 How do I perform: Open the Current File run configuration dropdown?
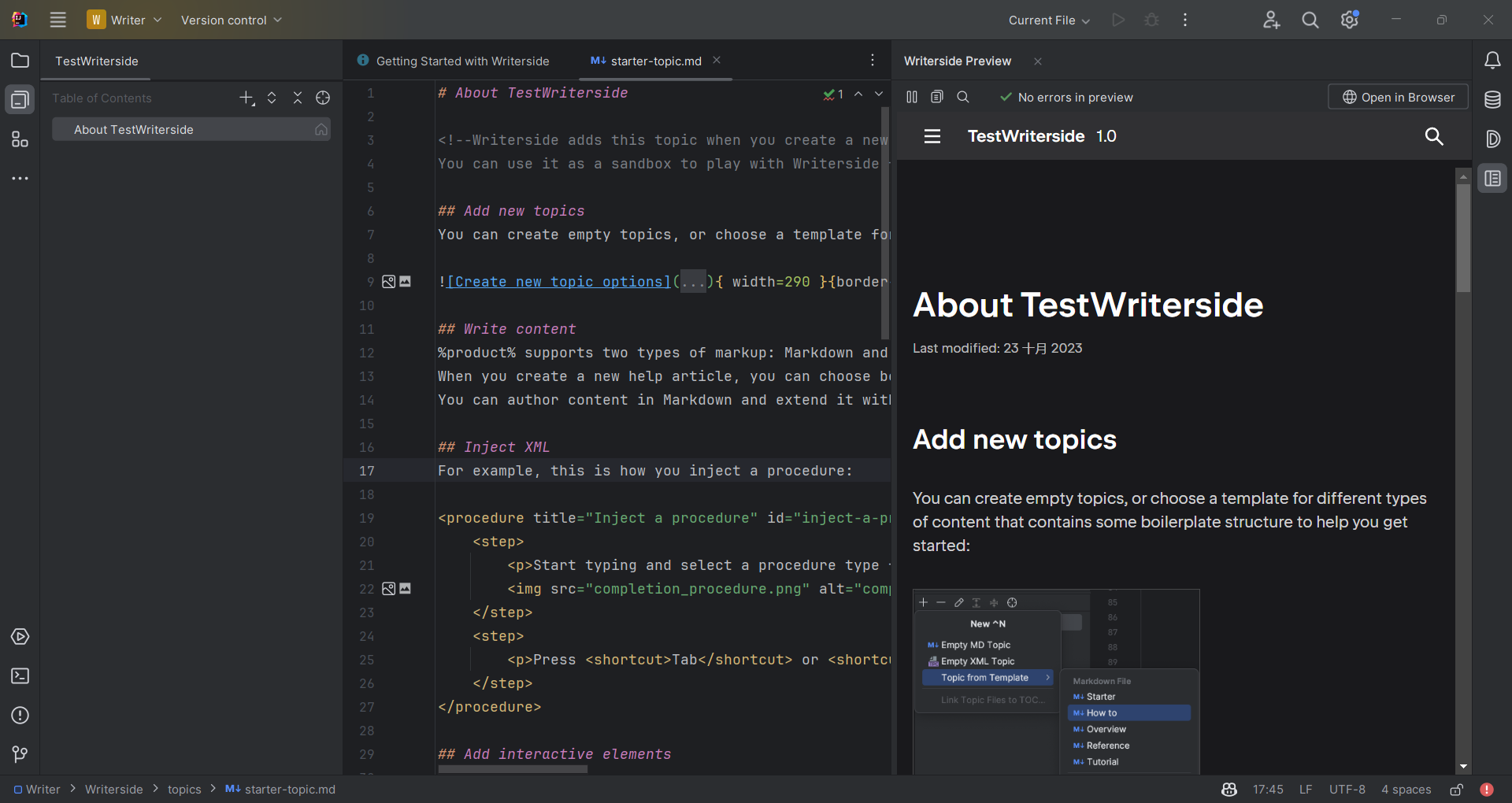click(1049, 20)
